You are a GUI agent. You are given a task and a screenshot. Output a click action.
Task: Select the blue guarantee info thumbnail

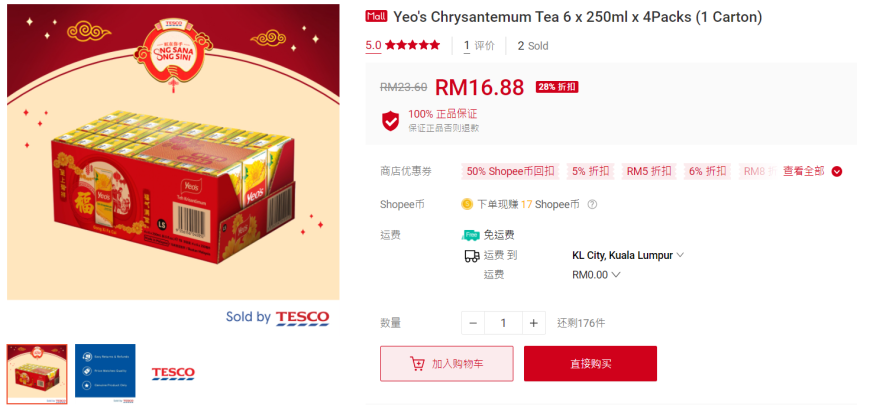tap(105, 373)
